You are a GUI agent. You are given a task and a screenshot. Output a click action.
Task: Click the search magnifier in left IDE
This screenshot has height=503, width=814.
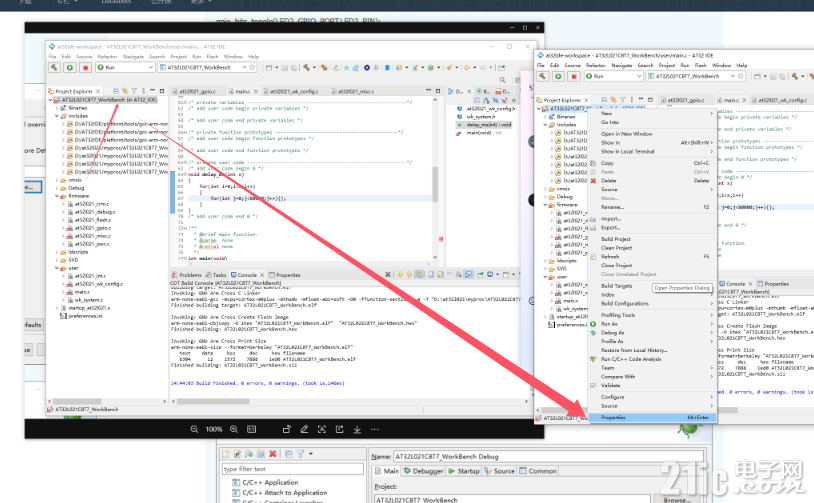tap(503, 79)
